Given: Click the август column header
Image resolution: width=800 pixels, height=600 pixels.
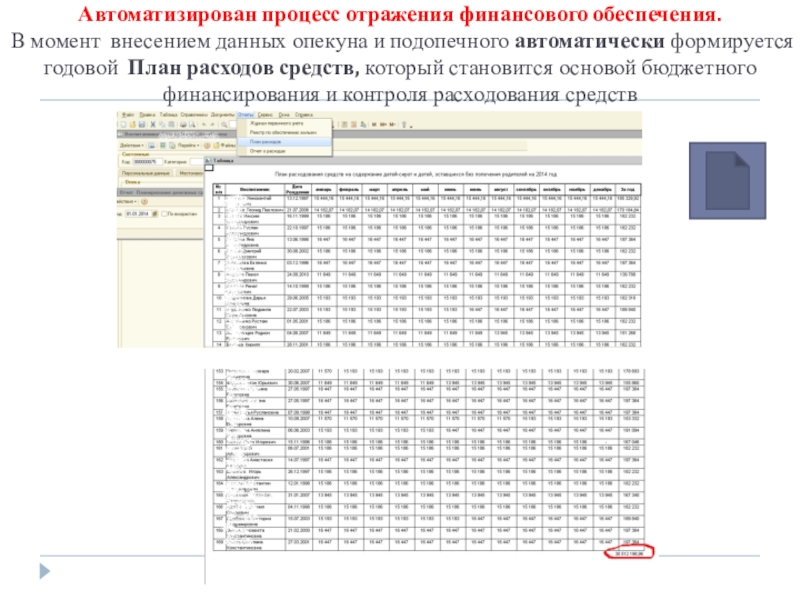Looking at the screenshot, I should pyautogui.click(x=501, y=189).
